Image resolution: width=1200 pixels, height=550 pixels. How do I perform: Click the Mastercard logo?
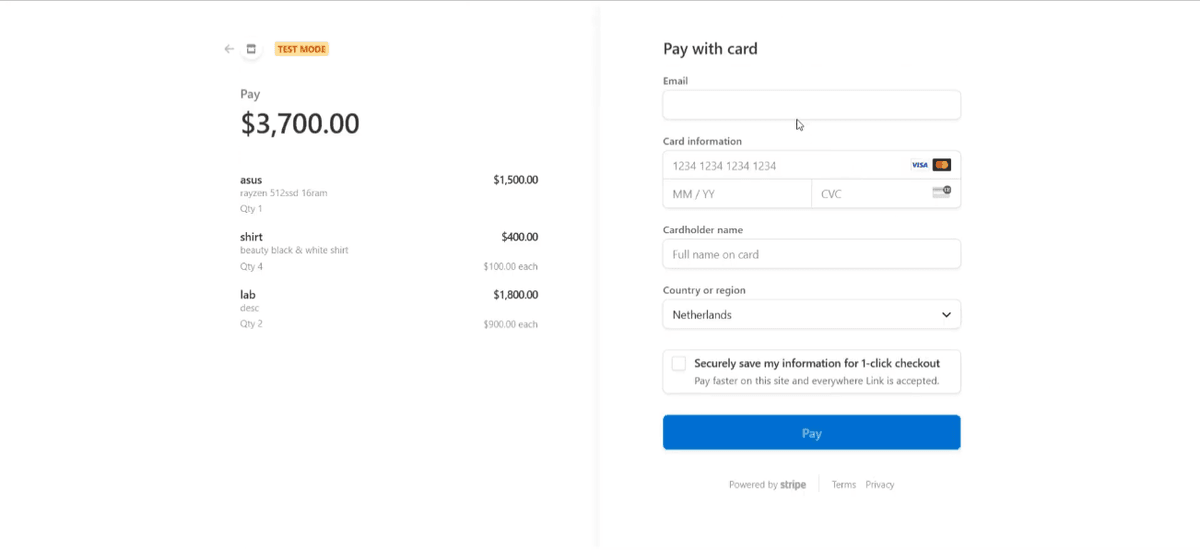tap(941, 165)
